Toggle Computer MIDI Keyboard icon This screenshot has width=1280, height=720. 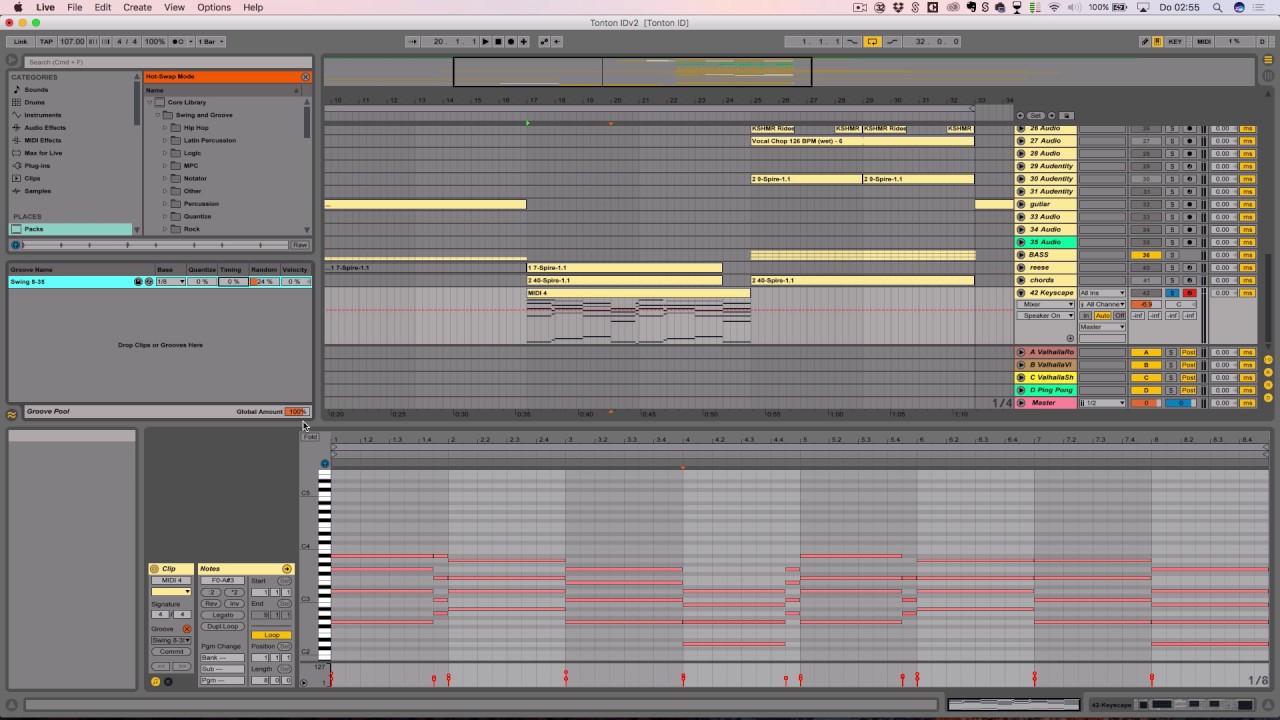[x=1157, y=42]
